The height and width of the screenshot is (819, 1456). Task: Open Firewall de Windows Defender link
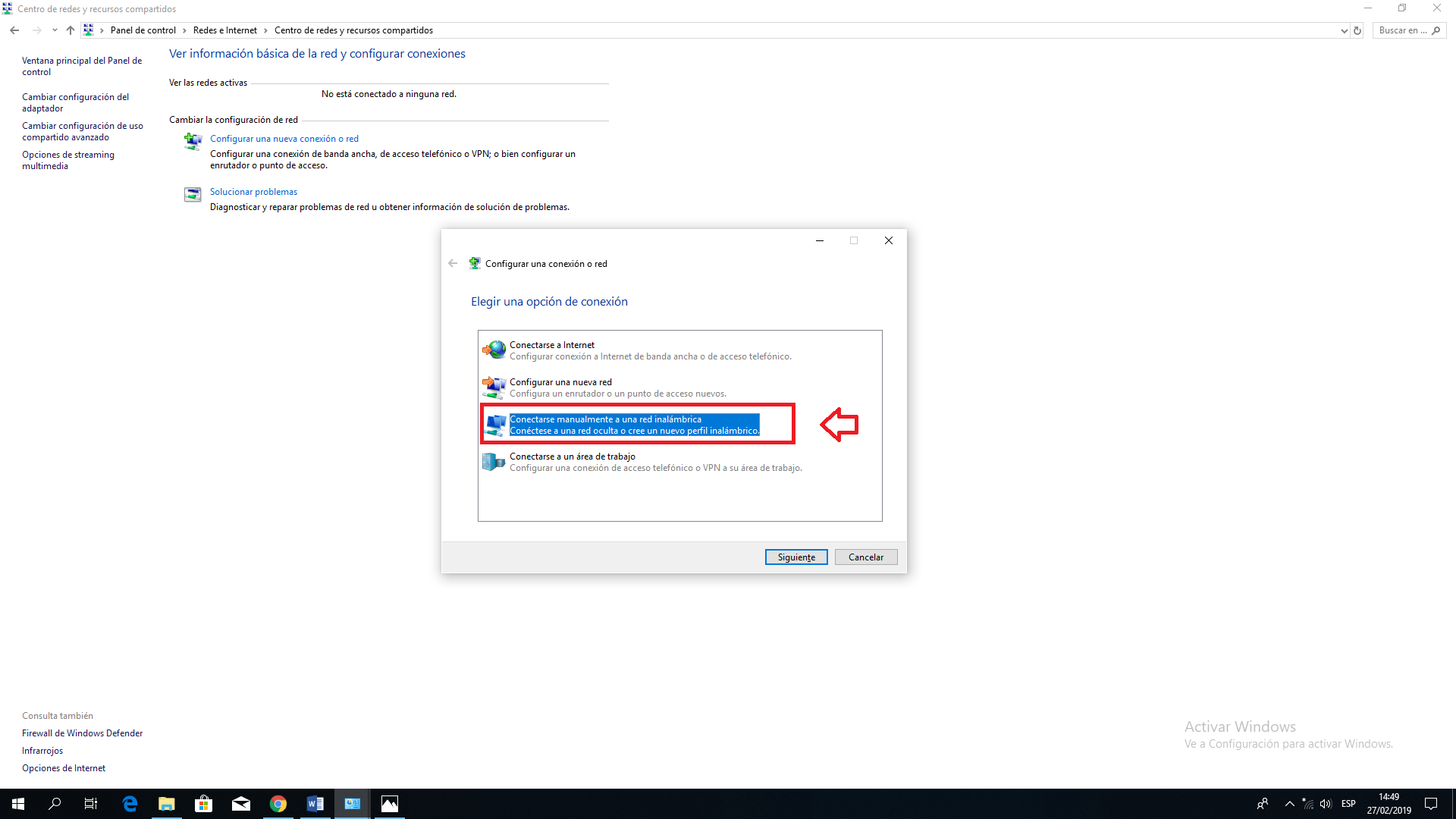tap(82, 733)
